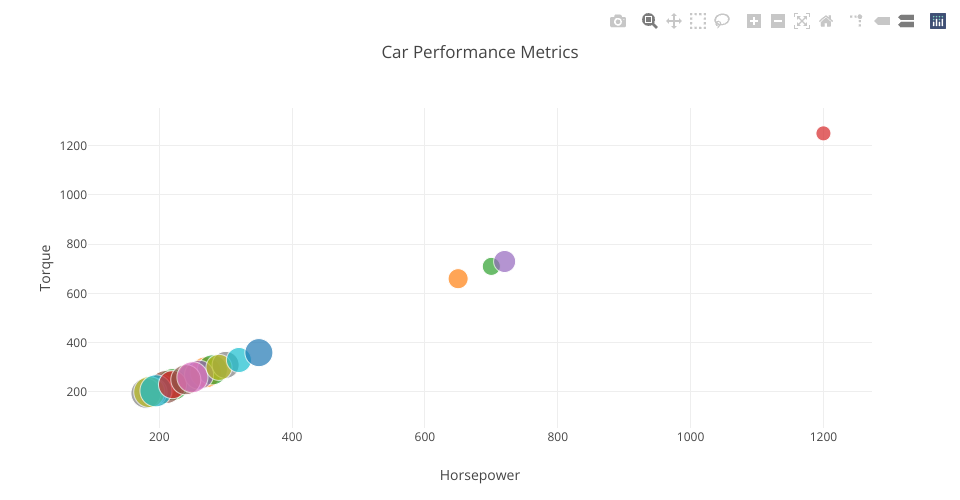Zoom out with the minus icon
Viewport: 960px width, 500px height.
pyautogui.click(x=778, y=21)
